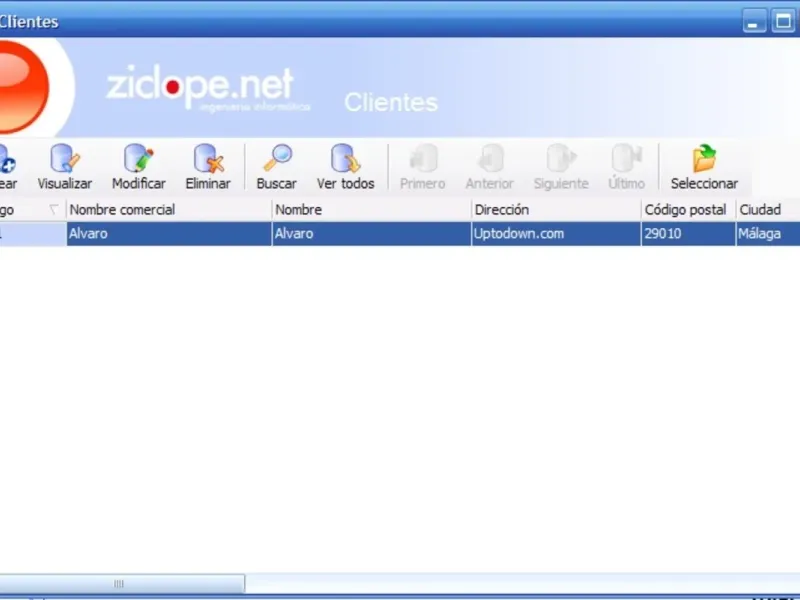This screenshot has height=600, width=800.
Task: Sort by Código postal column header
Action: tap(688, 210)
